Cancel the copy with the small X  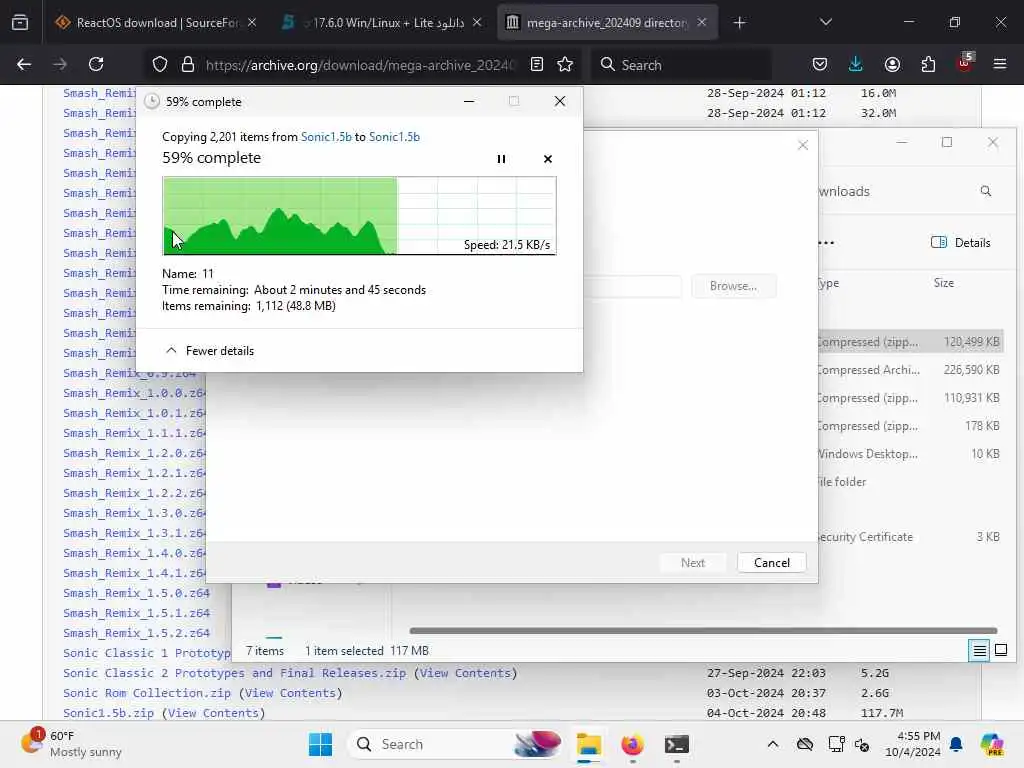pos(547,159)
